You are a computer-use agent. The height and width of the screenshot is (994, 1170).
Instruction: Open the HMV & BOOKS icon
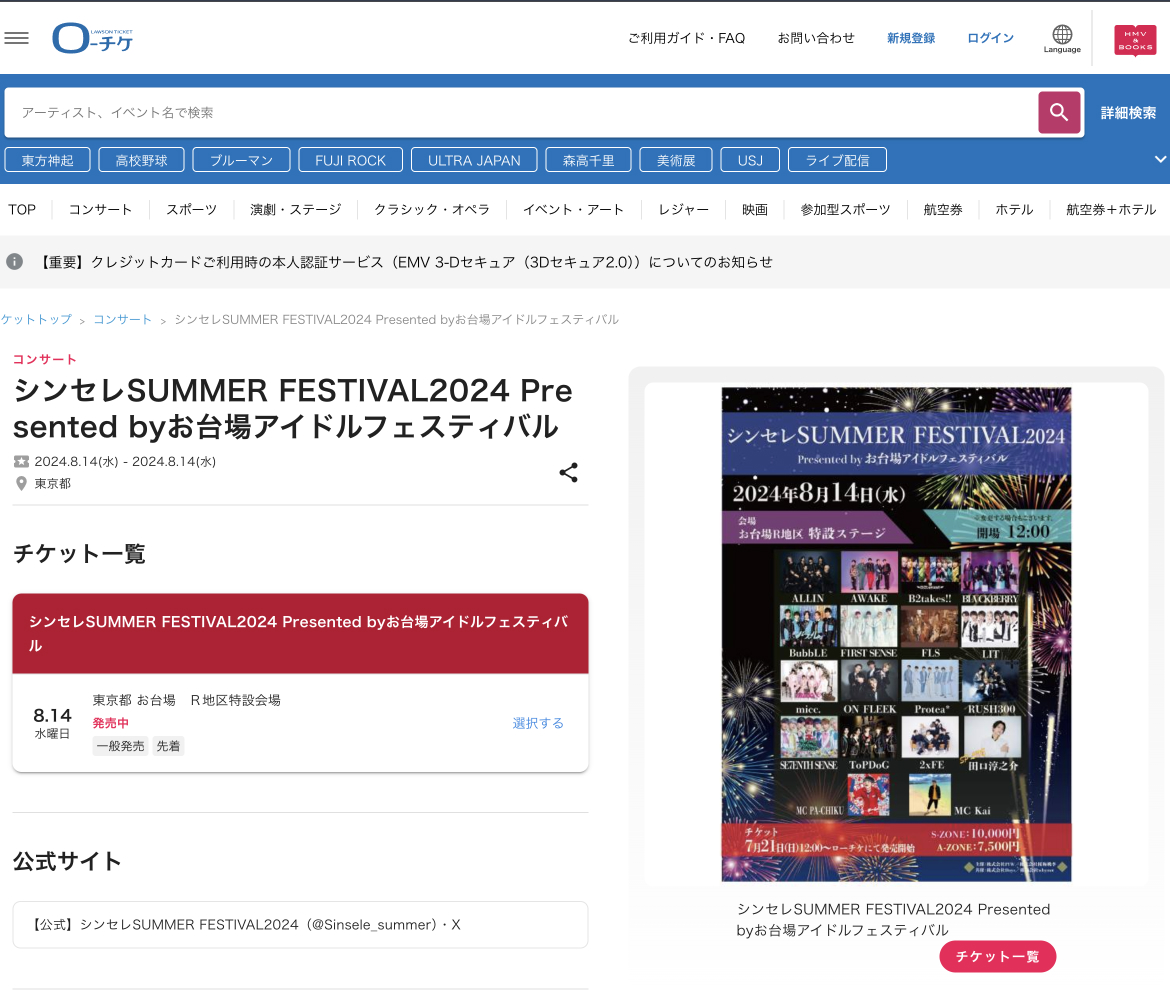(x=1135, y=39)
